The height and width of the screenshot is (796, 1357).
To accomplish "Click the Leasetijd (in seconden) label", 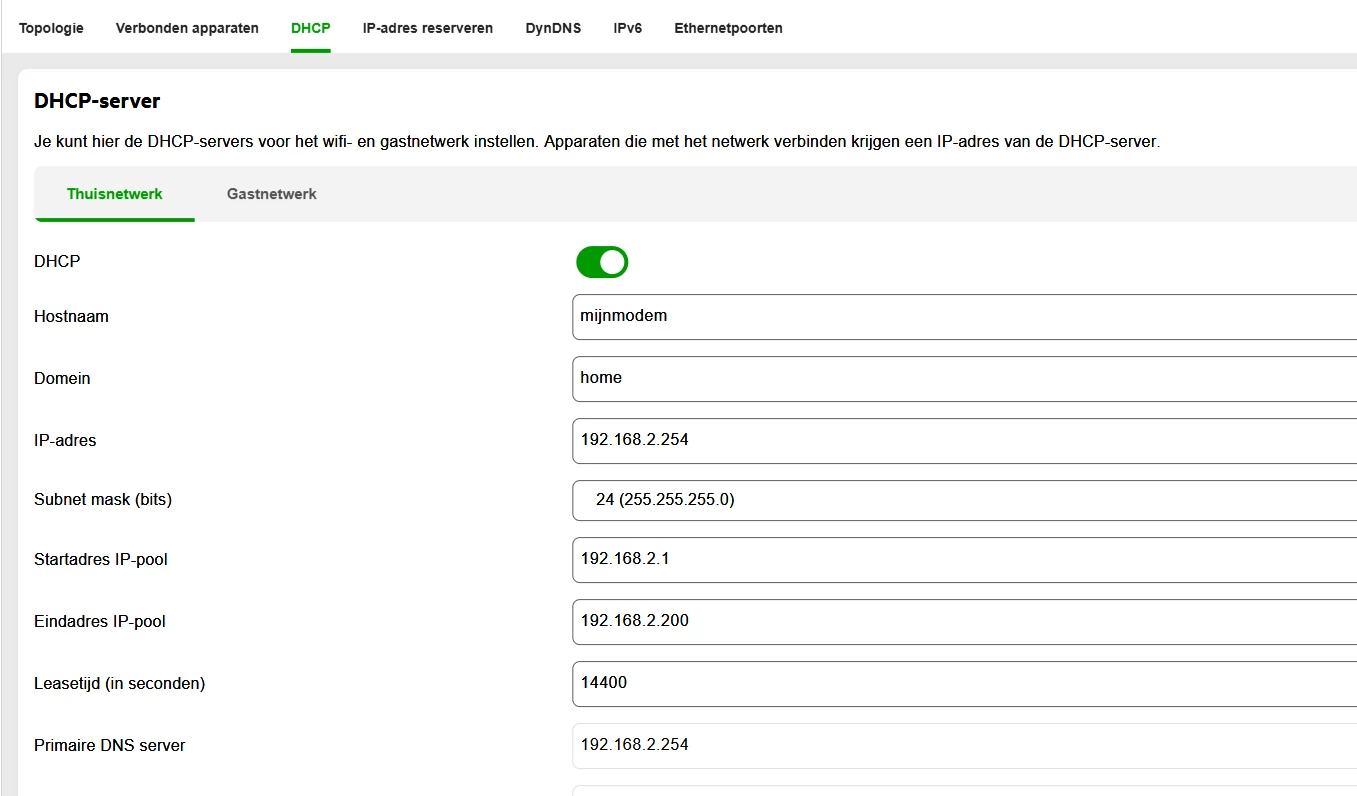I will coord(119,684).
